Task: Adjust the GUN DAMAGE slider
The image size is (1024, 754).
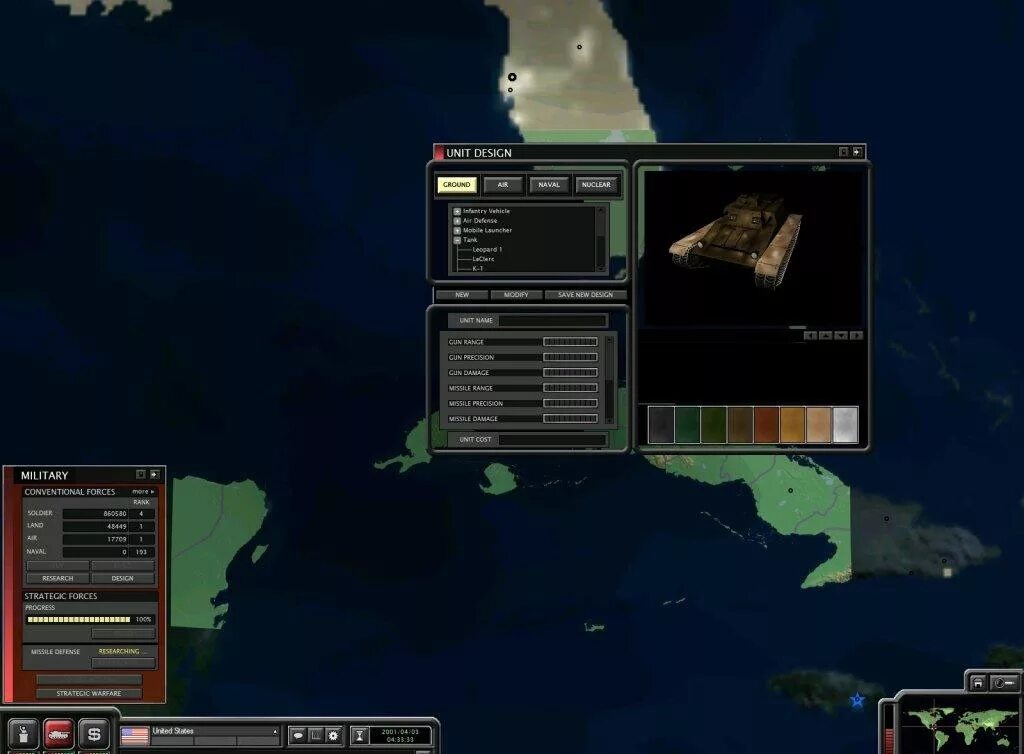Action: [570, 371]
